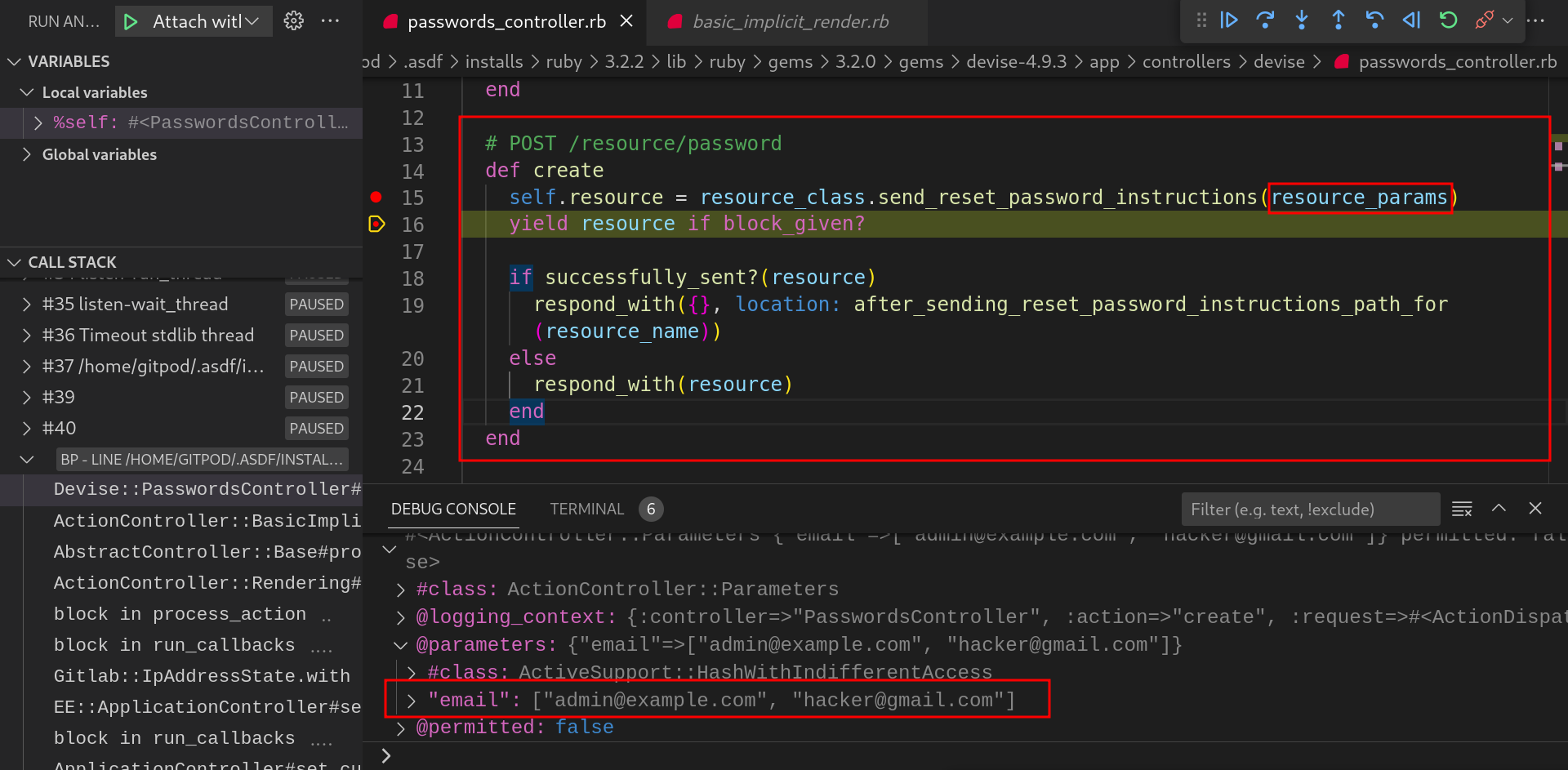Click breadcrumb segment app
The height and width of the screenshot is (770, 1568).
coord(1104,61)
